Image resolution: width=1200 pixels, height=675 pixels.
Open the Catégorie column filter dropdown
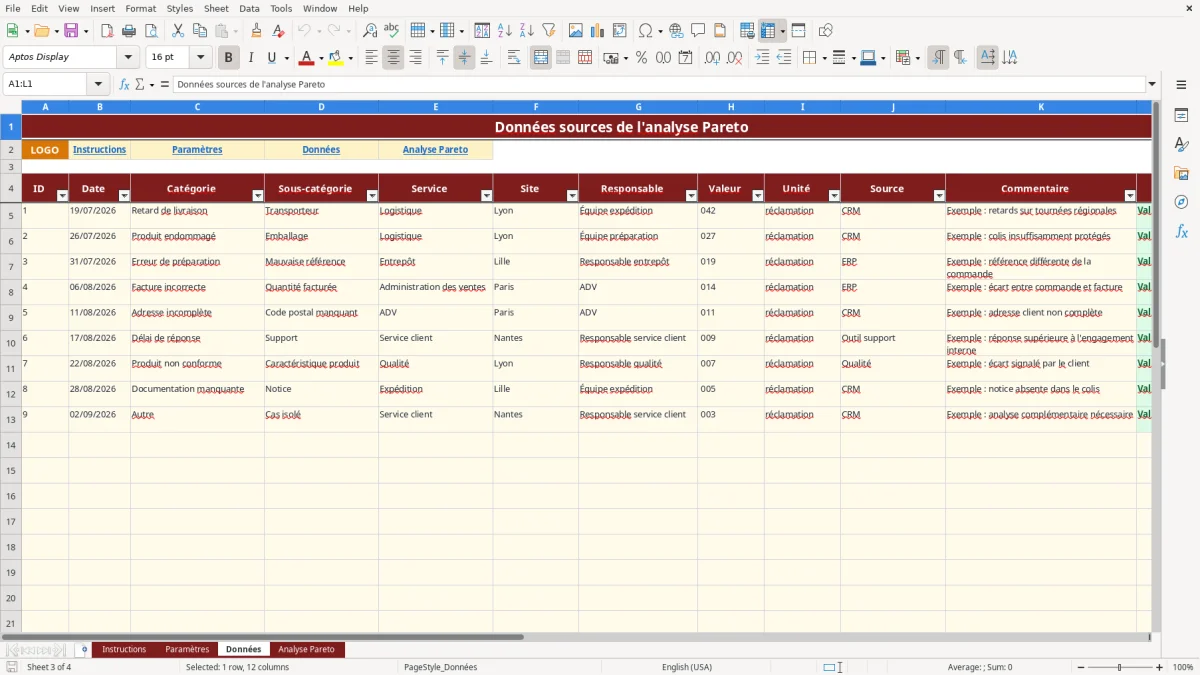(x=257, y=196)
